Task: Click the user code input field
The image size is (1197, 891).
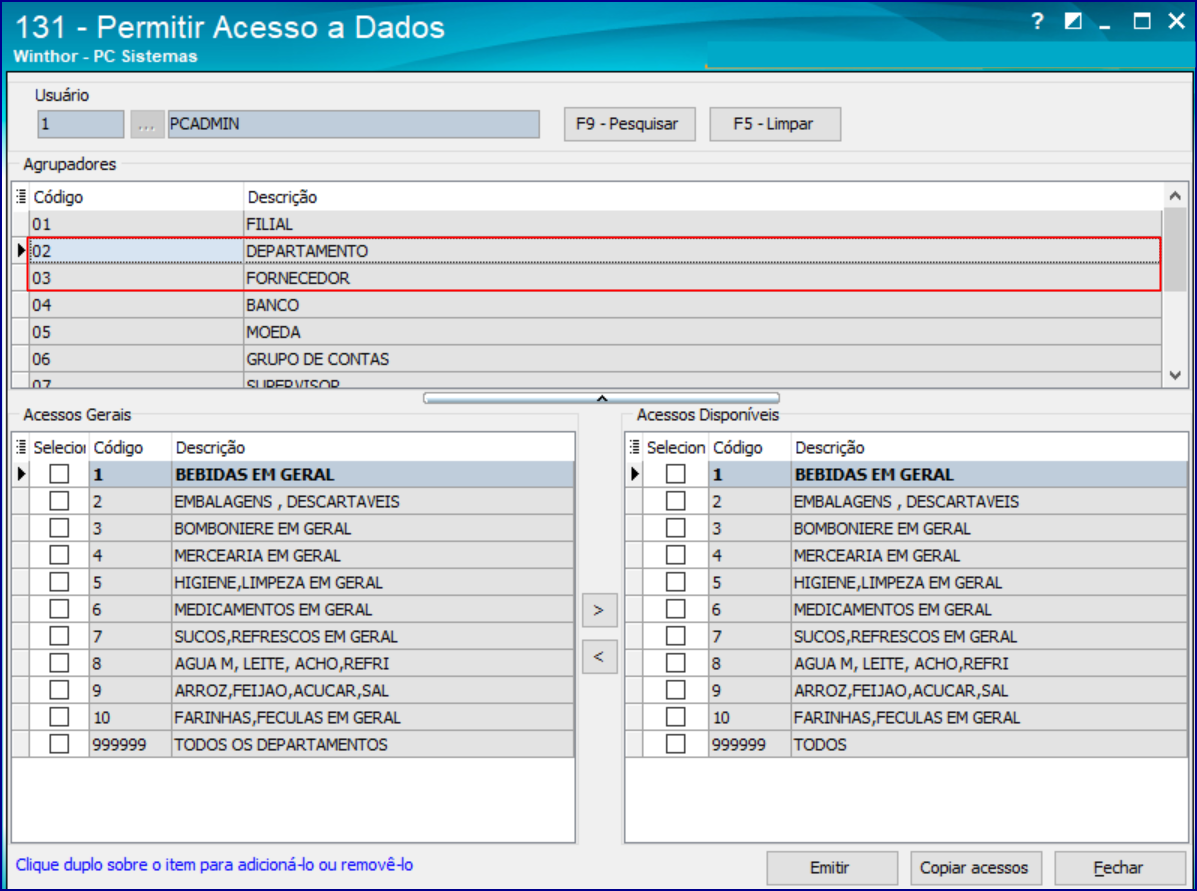Action: click(80, 124)
